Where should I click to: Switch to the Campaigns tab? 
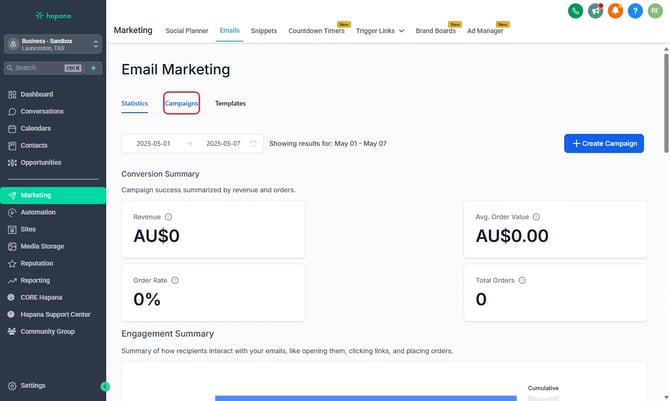181,103
